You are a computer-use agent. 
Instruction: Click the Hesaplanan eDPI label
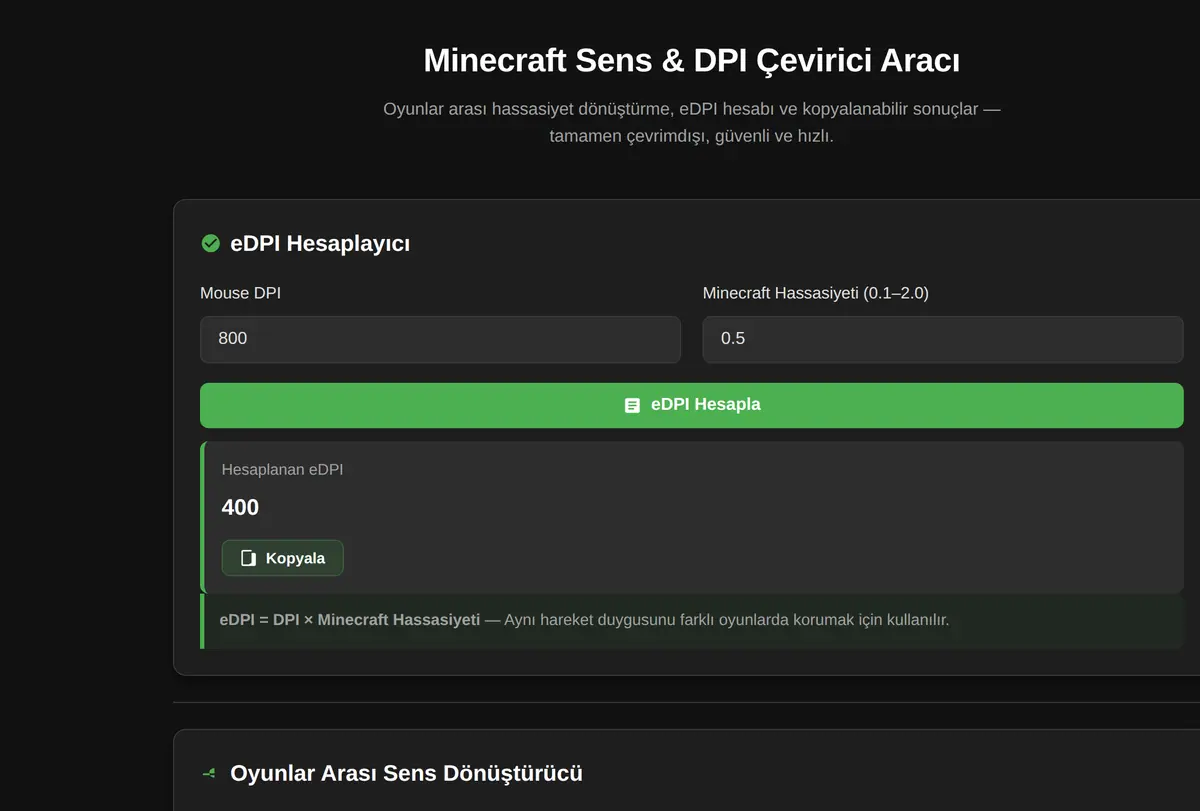(282, 469)
